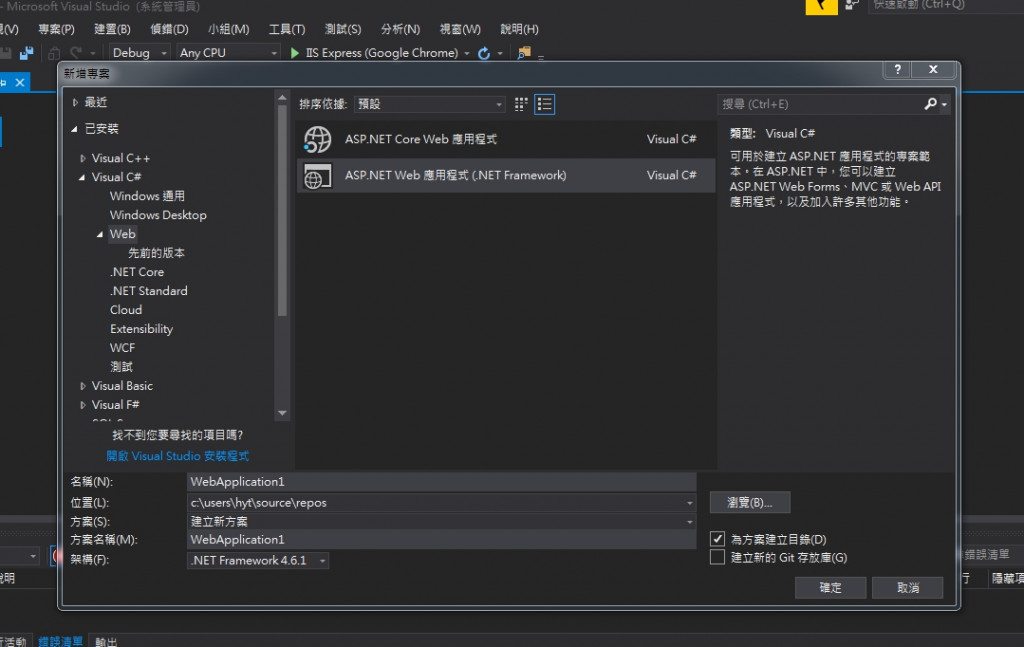
Task: Click the green Start debugging arrow
Action: [295, 53]
